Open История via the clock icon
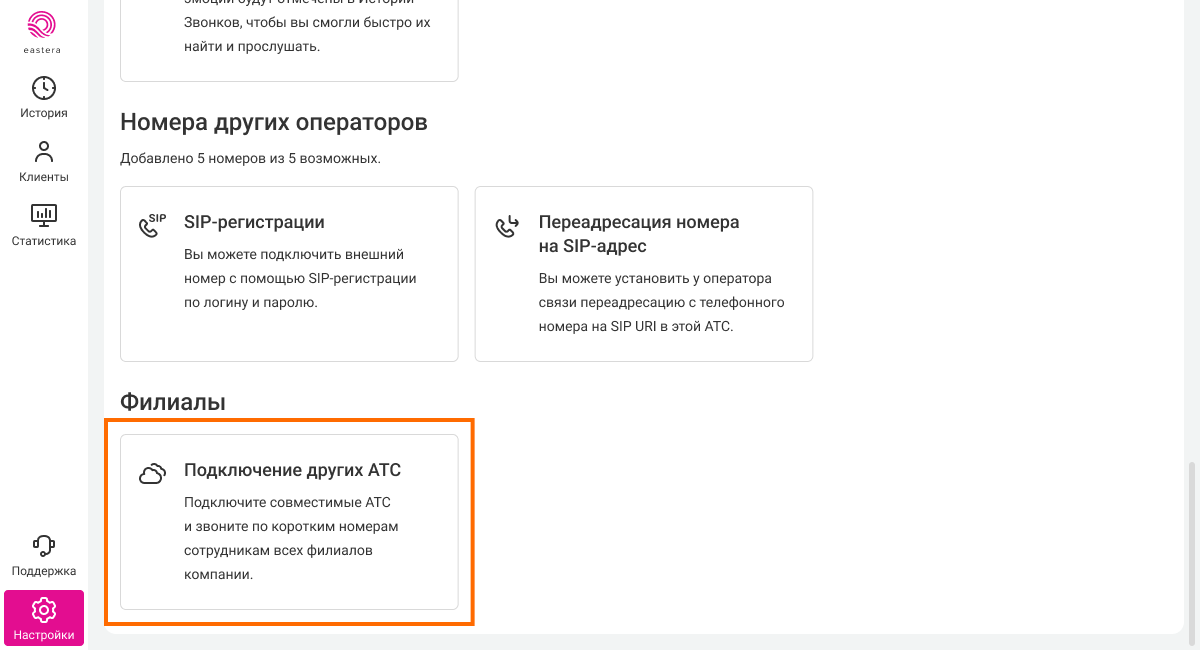 pyautogui.click(x=44, y=88)
